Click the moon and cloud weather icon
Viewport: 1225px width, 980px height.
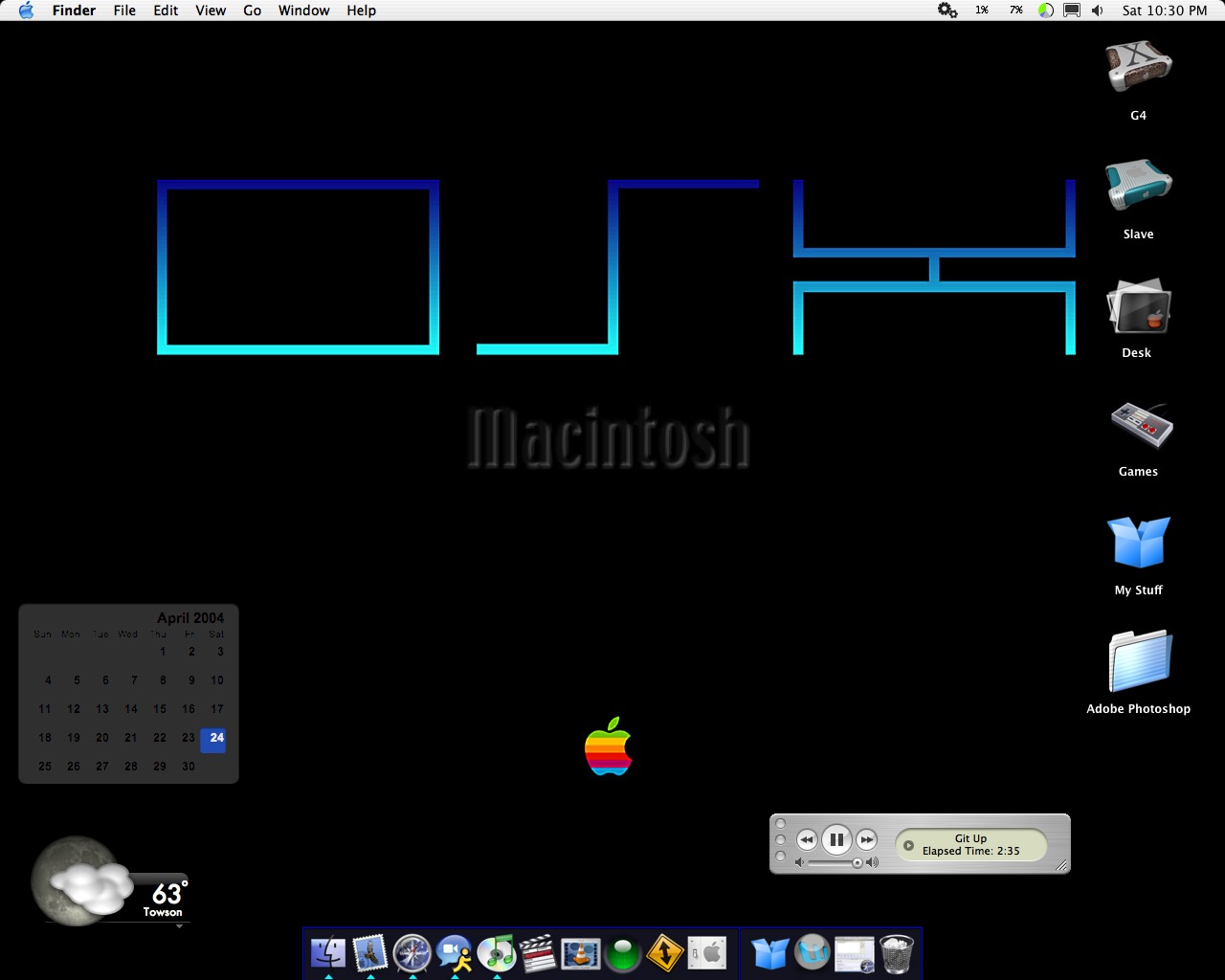pyautogui.click(x=81, y=882)
